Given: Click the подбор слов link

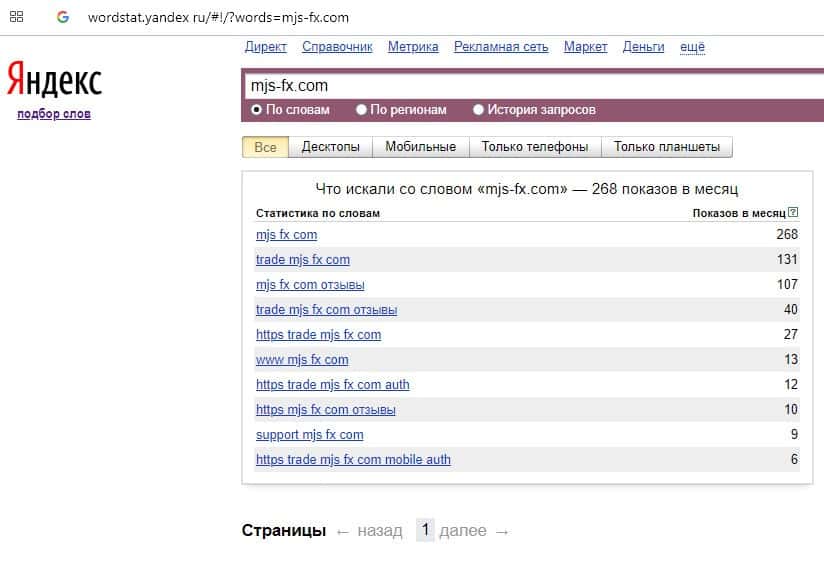Looking at the screenshot, I should (x=54, y=114).
